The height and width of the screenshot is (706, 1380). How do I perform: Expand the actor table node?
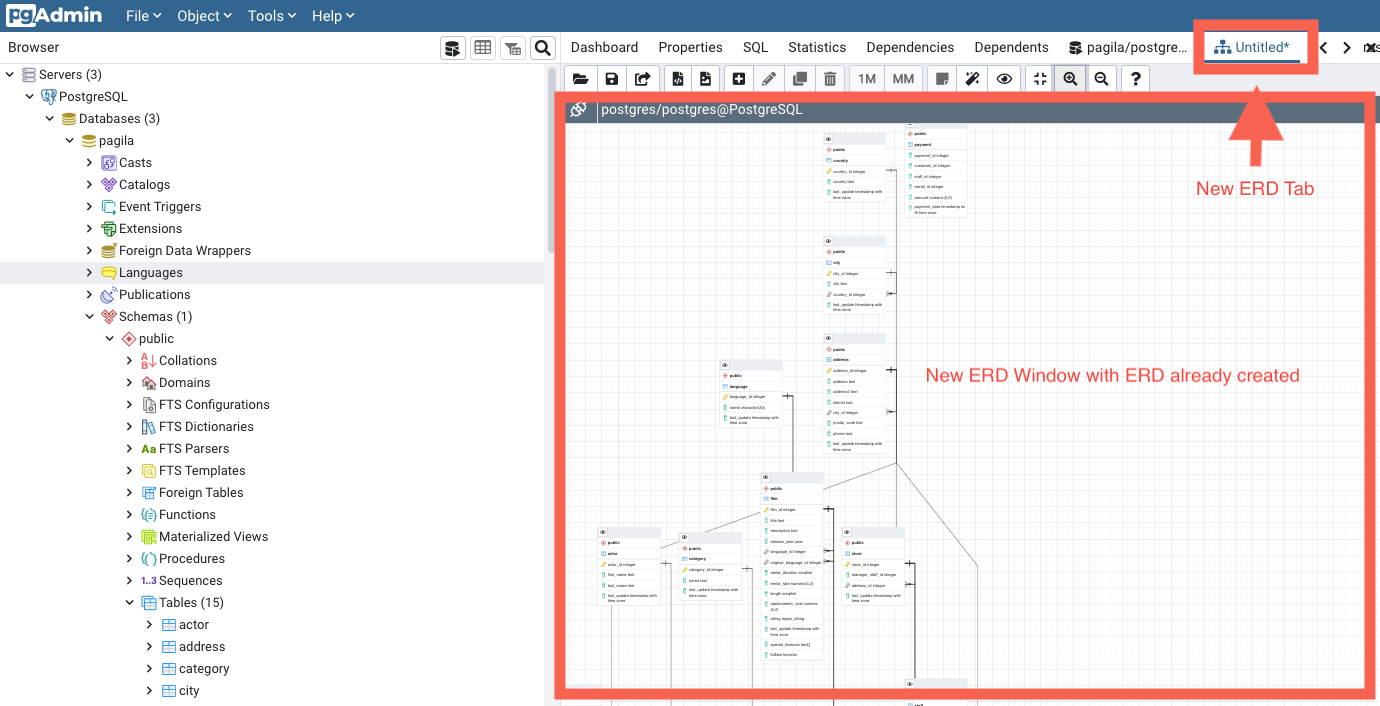pos(149,624)
